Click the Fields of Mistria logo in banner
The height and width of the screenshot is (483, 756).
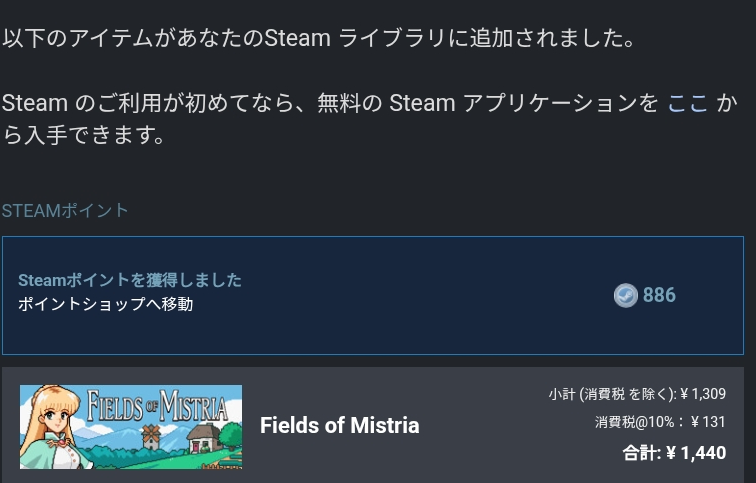pyautogui.click(x=157, y=406)
